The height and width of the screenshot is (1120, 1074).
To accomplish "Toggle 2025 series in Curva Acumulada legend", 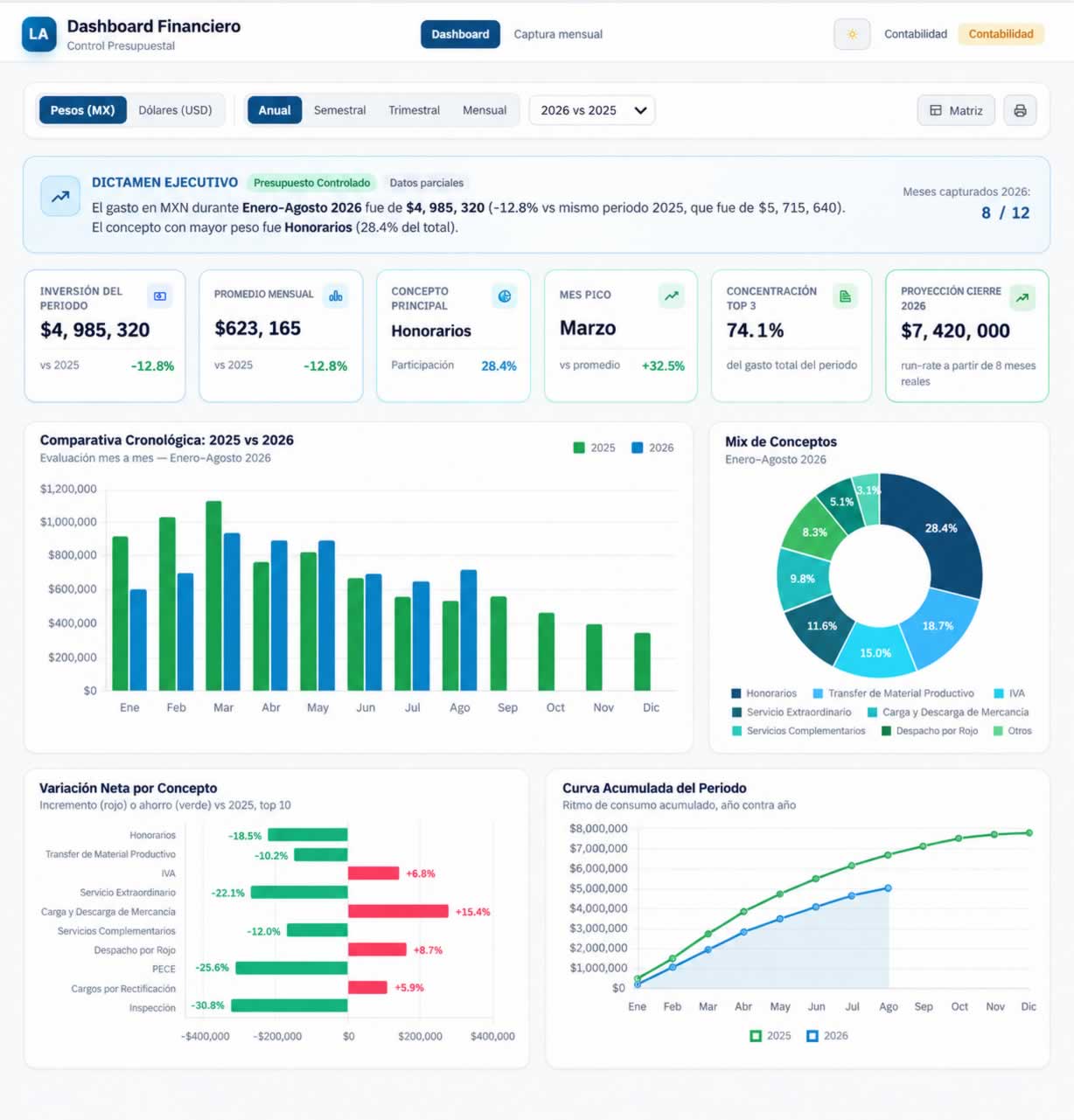I will (x=771, y=1035).
